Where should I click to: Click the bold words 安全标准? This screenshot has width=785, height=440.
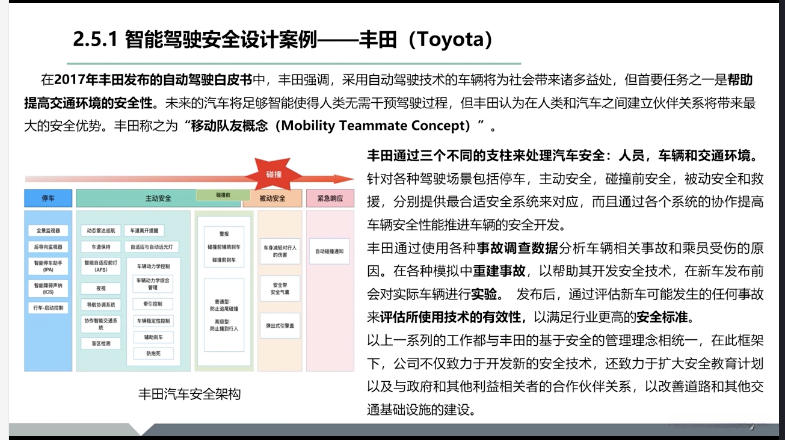pos(663,317)
